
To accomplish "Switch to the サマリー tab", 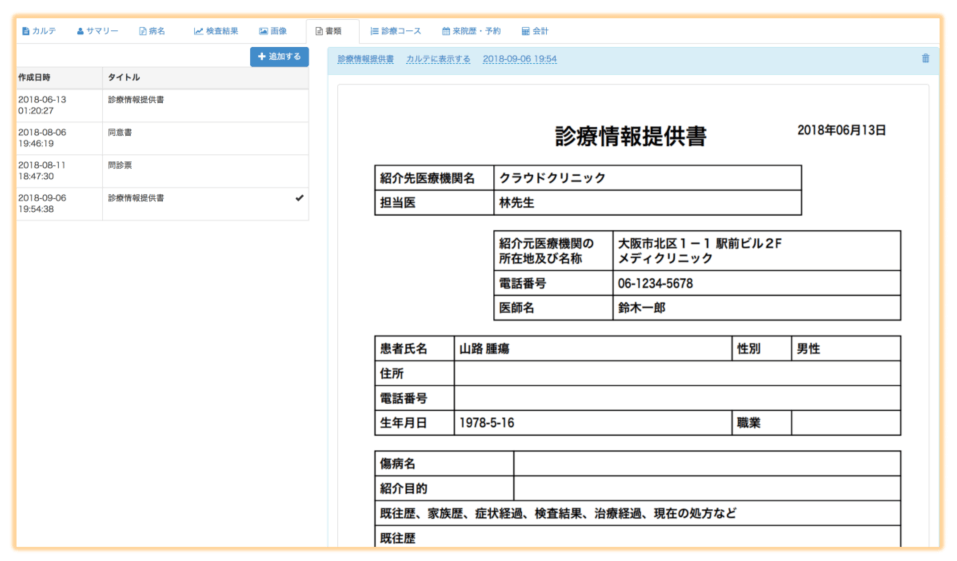I will (97, 31).
